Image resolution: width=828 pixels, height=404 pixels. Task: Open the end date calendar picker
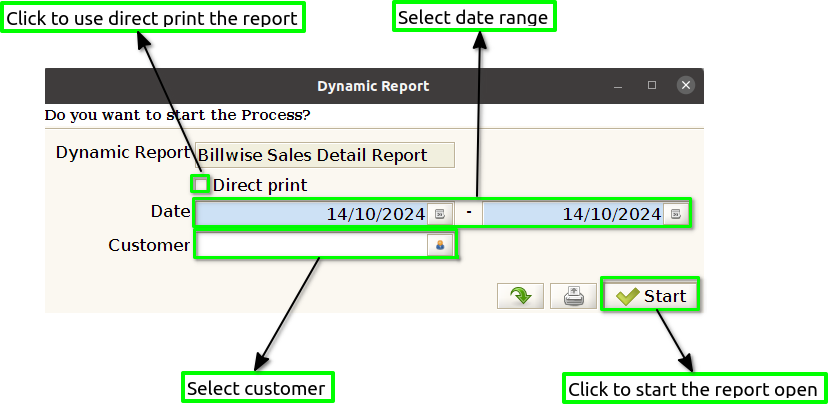point(675,214)
